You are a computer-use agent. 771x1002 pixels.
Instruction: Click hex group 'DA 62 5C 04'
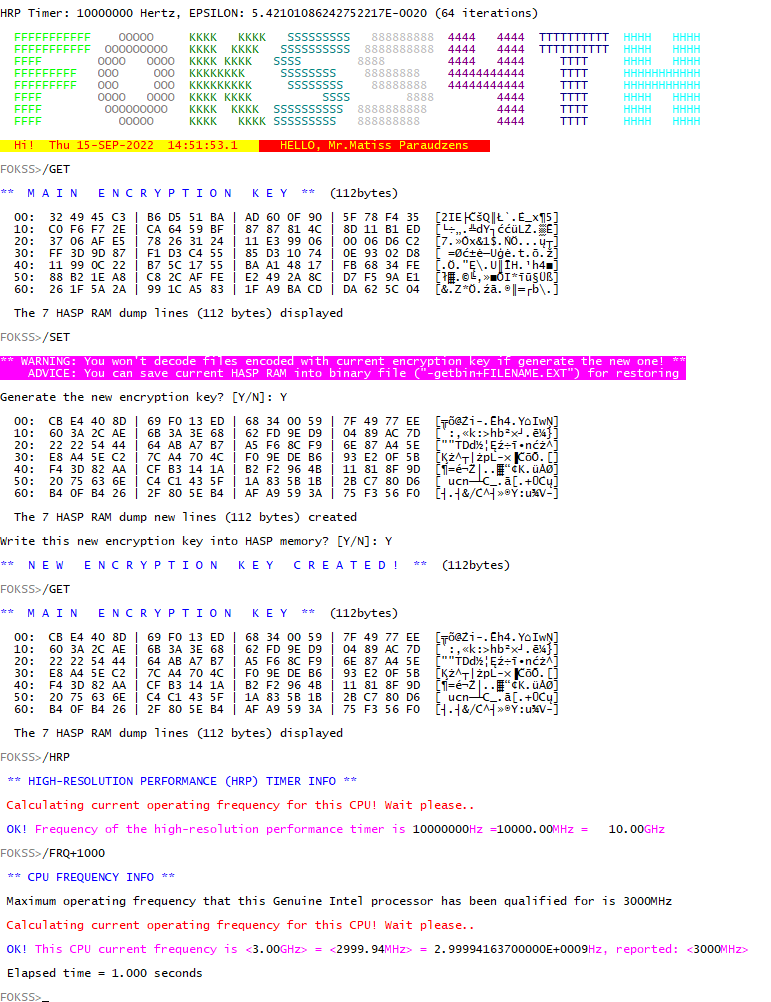[x=381, y=289]
